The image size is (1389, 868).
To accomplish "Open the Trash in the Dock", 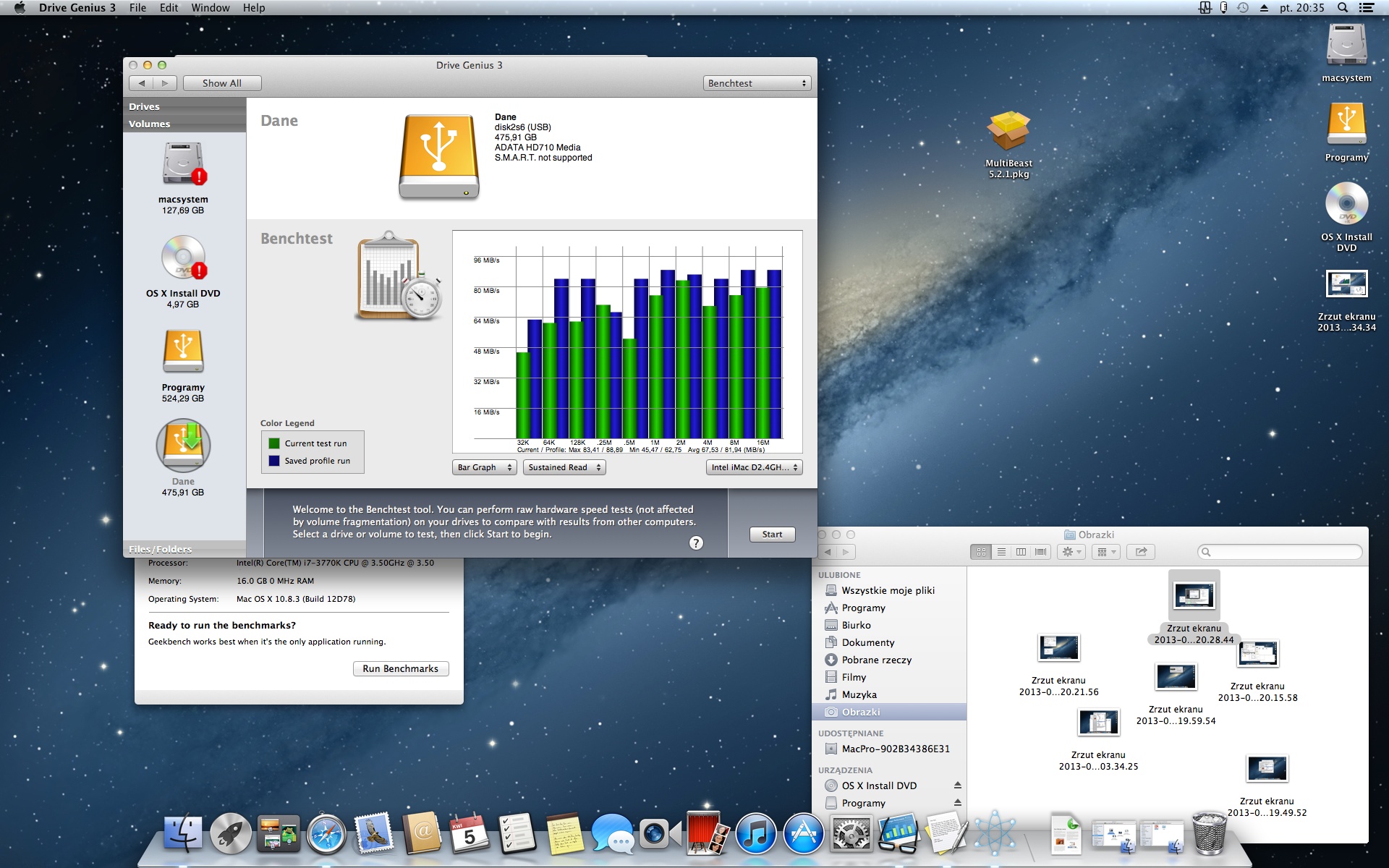I will tap(1208, 833).
